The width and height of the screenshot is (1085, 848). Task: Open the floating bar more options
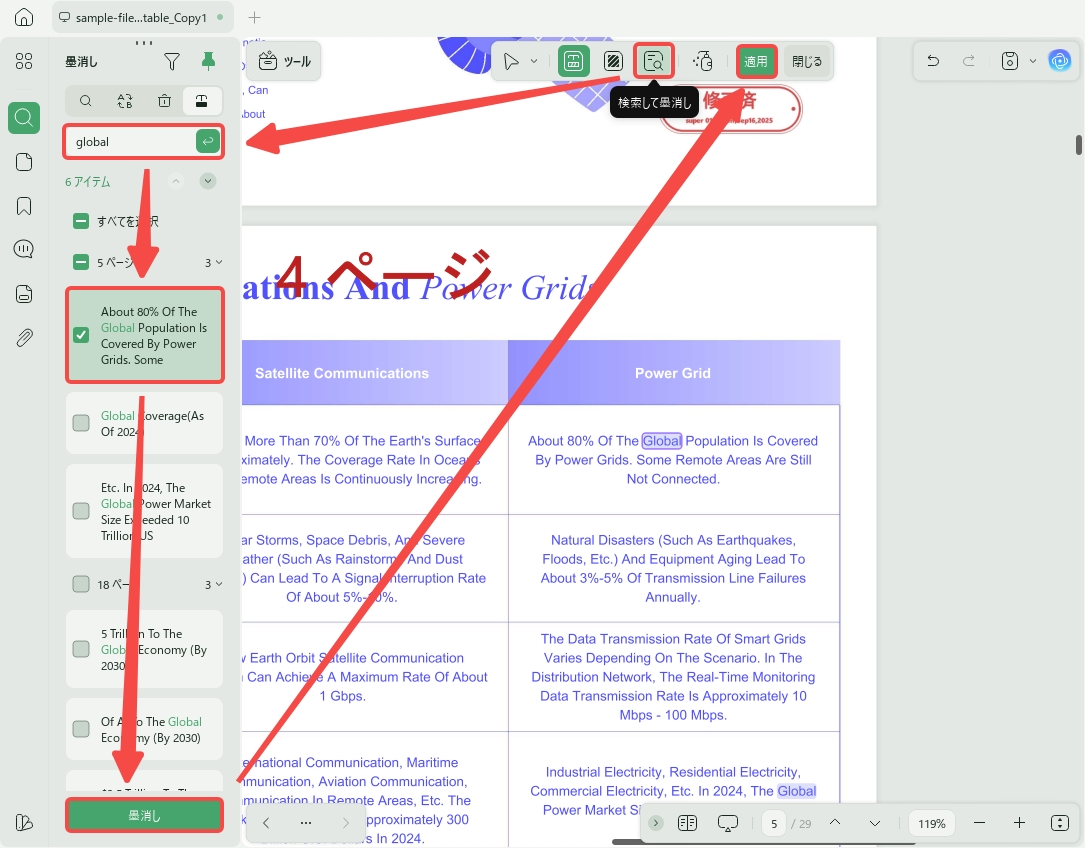pyautogui.click(x=306, y=823)
